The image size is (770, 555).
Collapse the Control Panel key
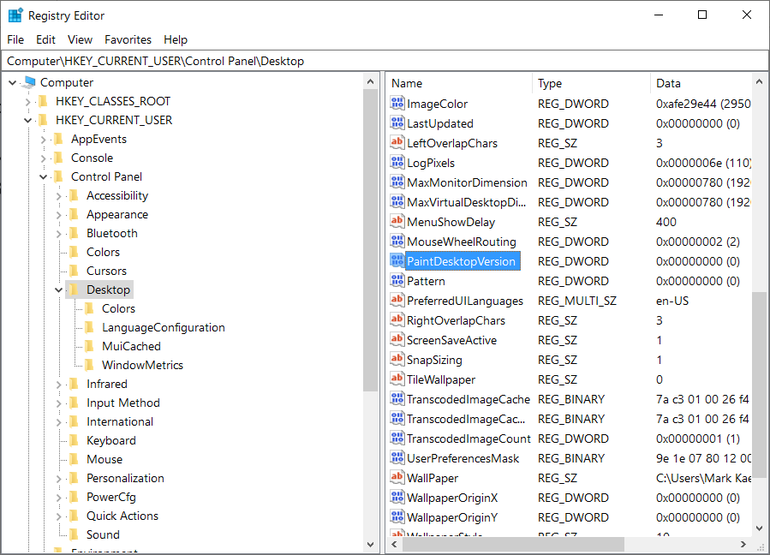[43, 177]
